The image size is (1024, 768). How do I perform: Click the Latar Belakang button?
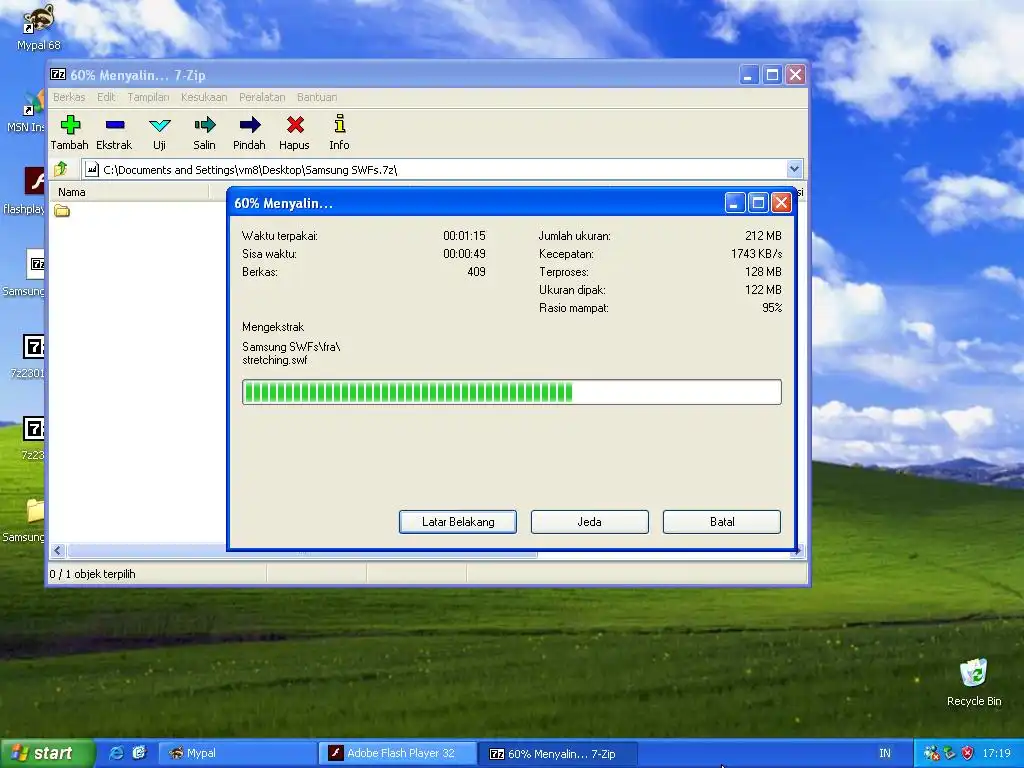point(458,522)
